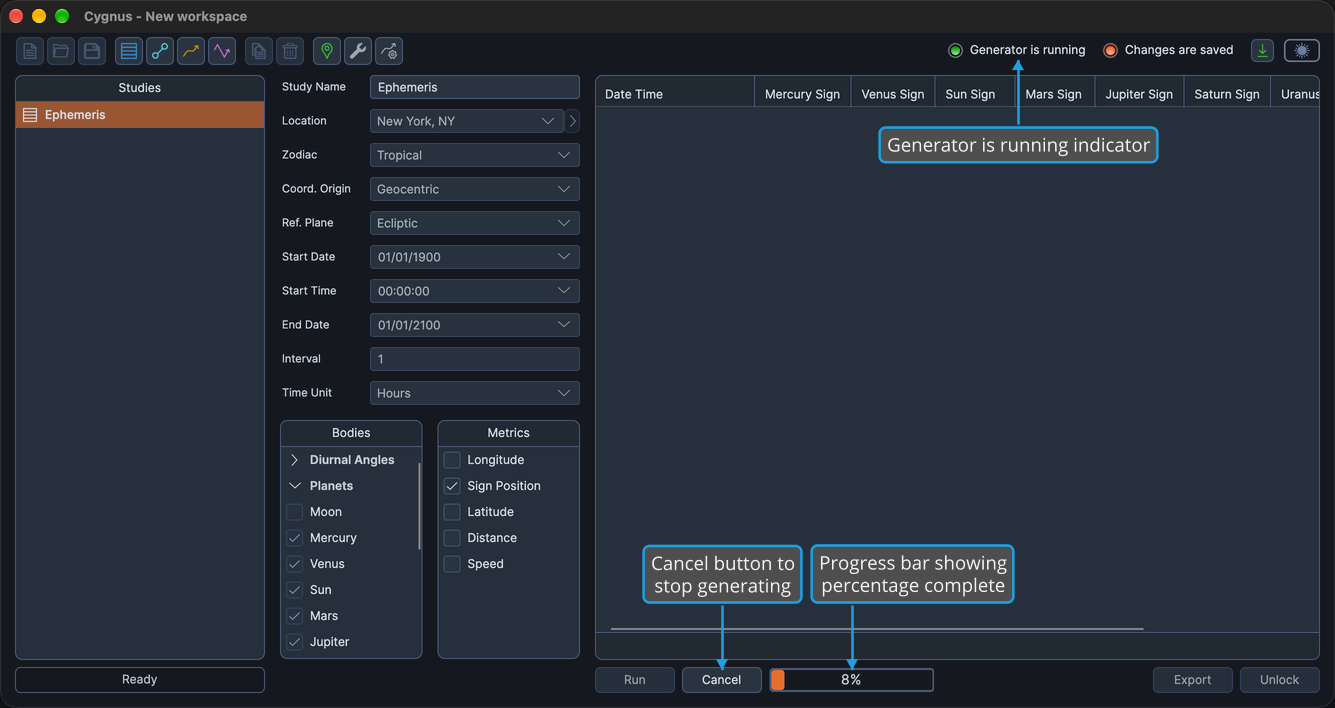Click the green generator status indicator dot
The image size is (1335, 708).
pos(955,51)
